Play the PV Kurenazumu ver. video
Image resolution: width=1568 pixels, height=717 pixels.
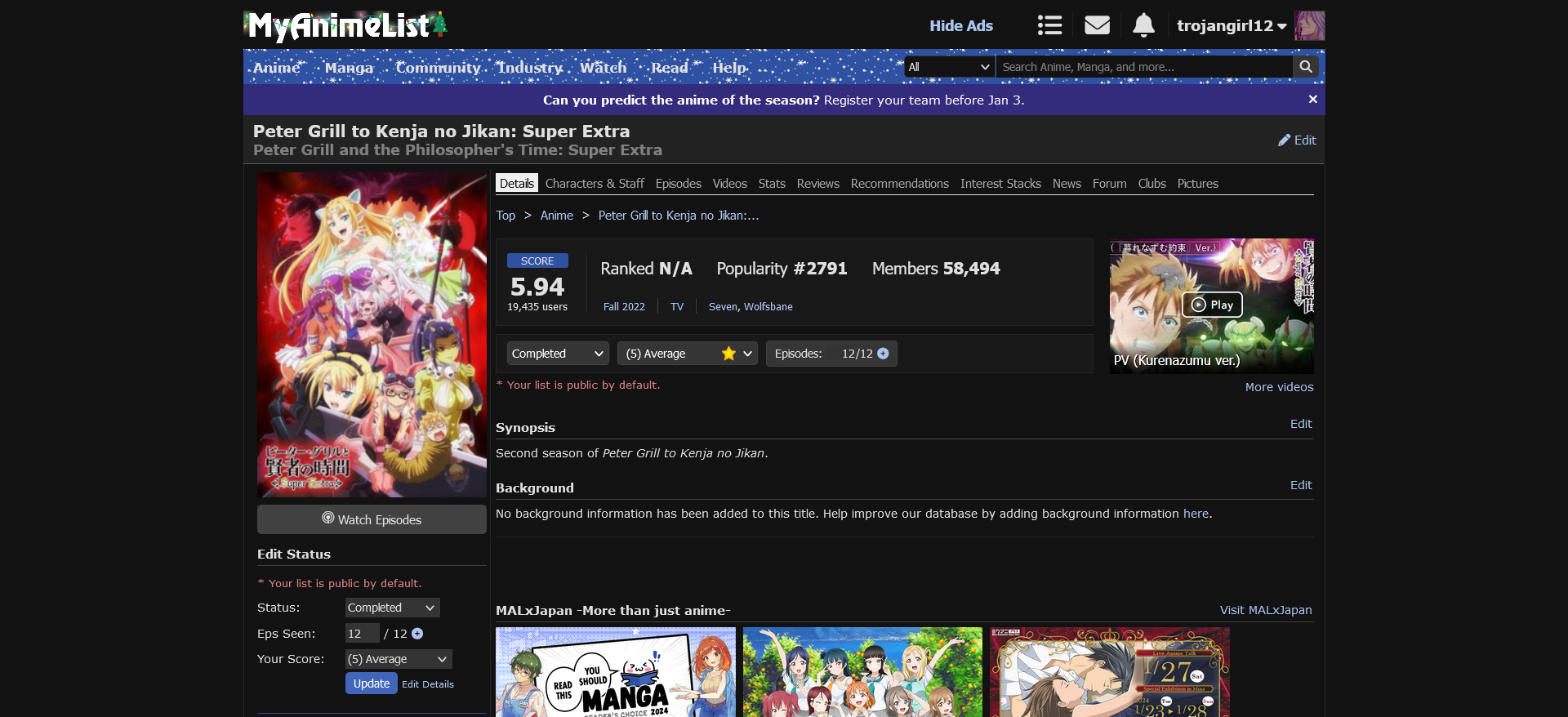(x=1212, y=305)
